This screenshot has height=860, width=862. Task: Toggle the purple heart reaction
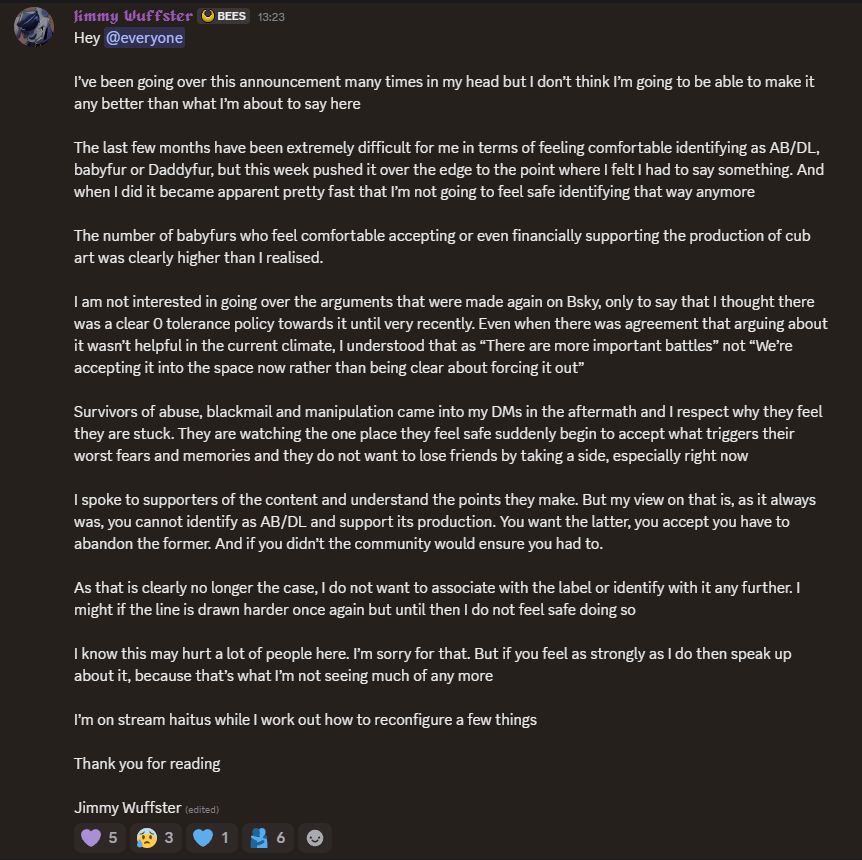point(100,837)
